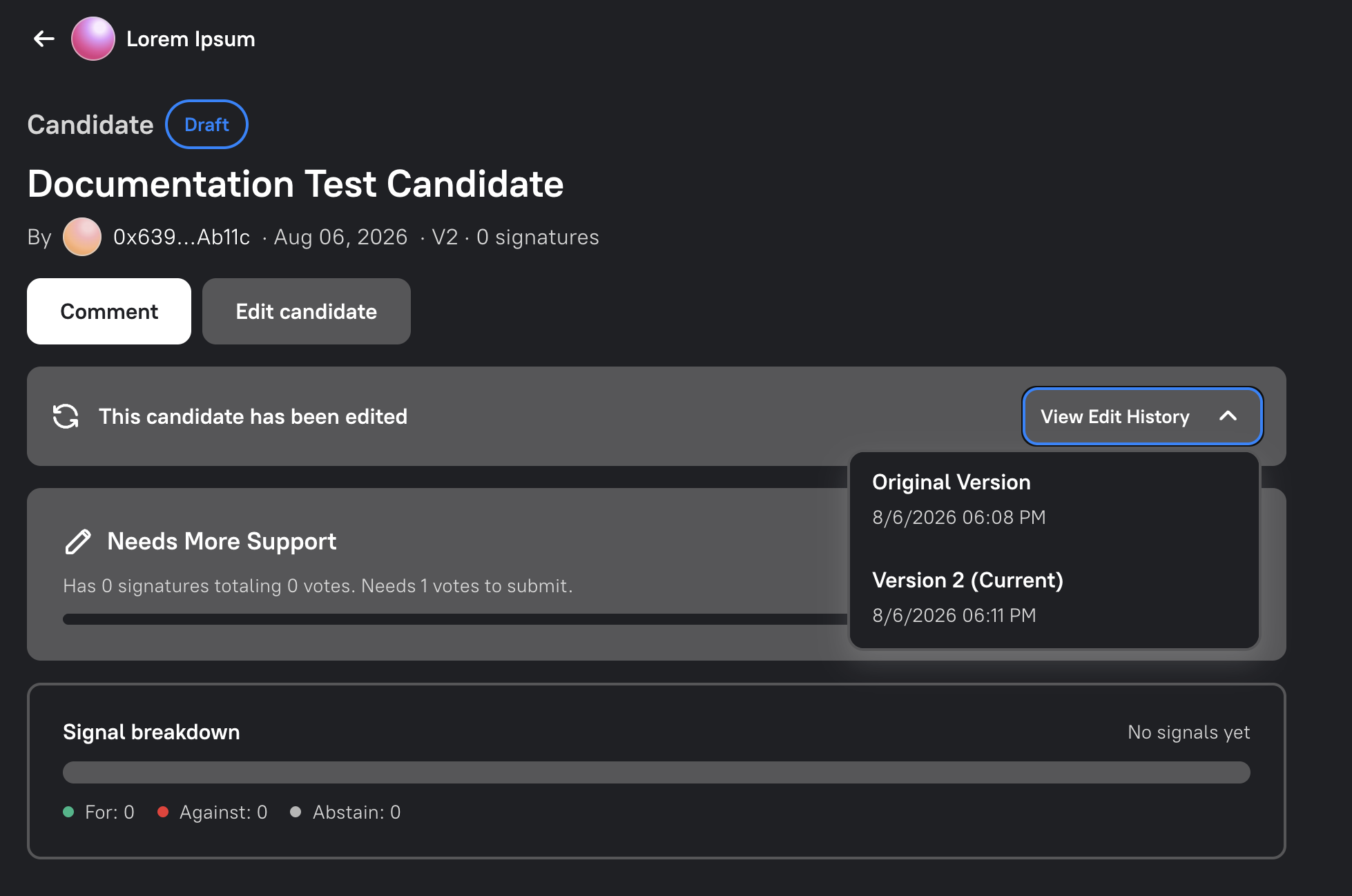Click the V2 version label
1352x896 pixels.
[x=445, y=237]
